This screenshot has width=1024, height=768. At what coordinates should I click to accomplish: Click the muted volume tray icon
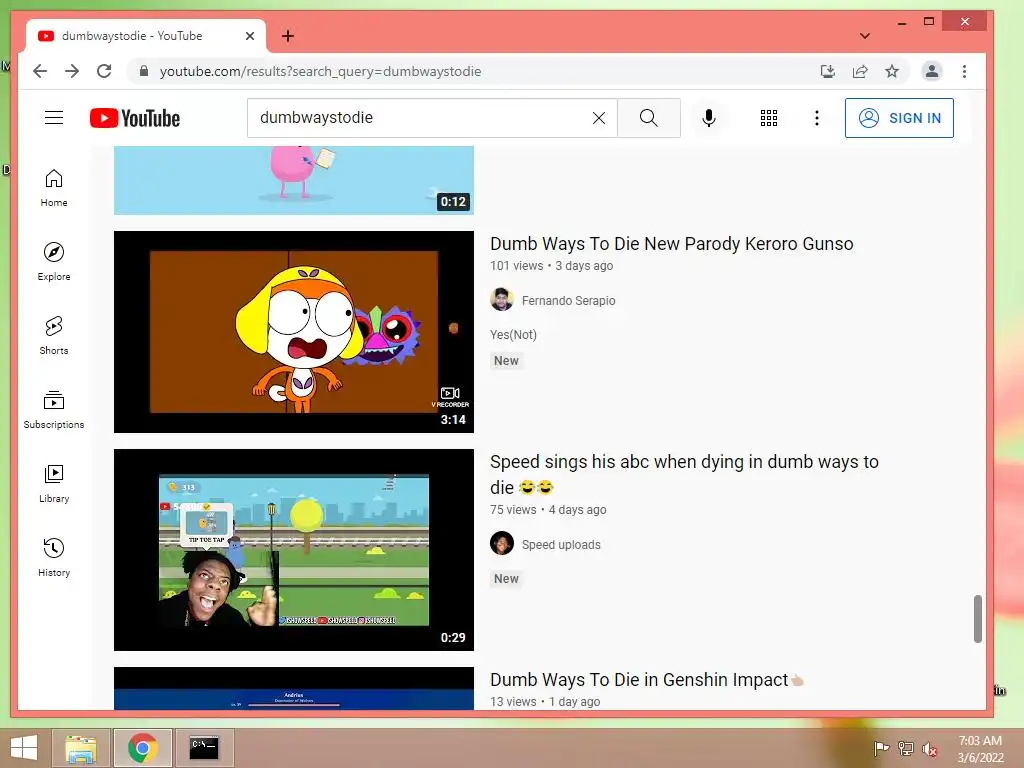tap(930, 748)
